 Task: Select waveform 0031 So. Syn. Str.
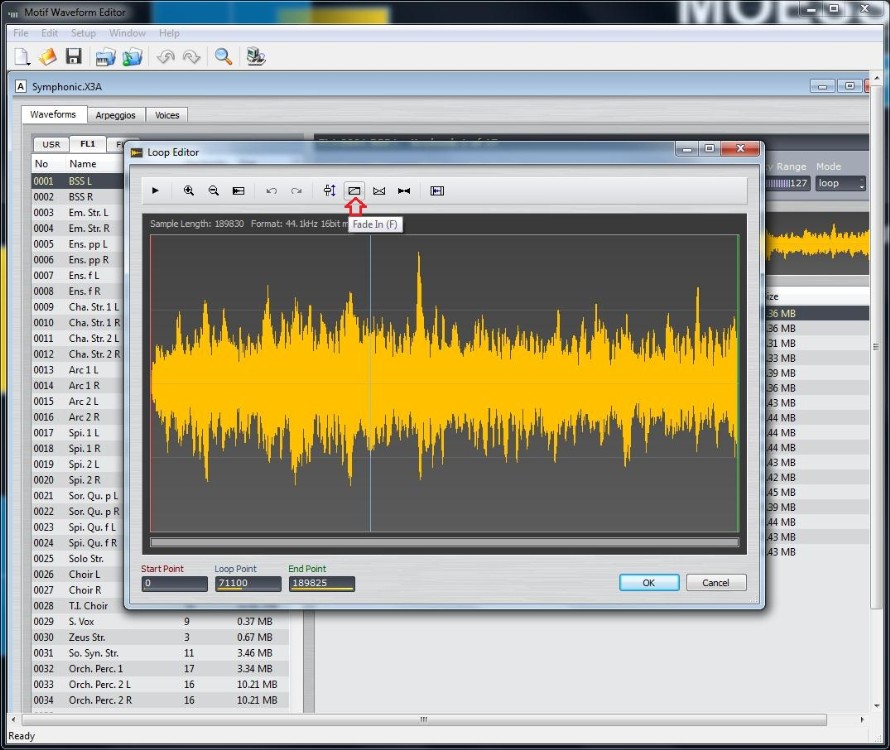(161, 653)
